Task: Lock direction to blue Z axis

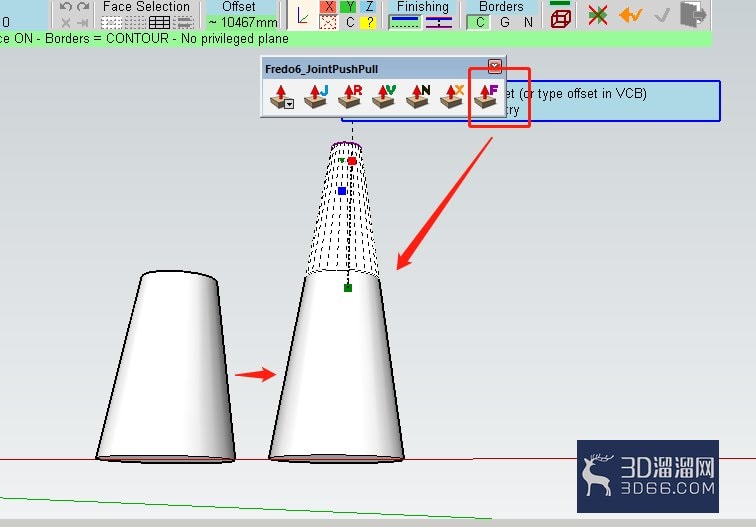Action: [369, 7]
